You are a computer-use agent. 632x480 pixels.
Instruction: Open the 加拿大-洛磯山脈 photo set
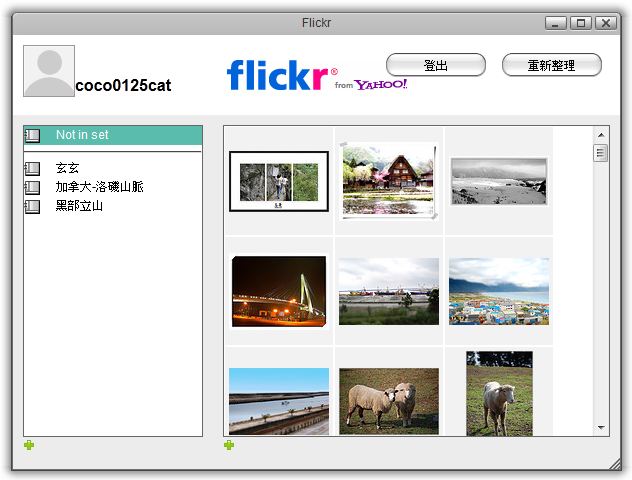tap(99, 187)
